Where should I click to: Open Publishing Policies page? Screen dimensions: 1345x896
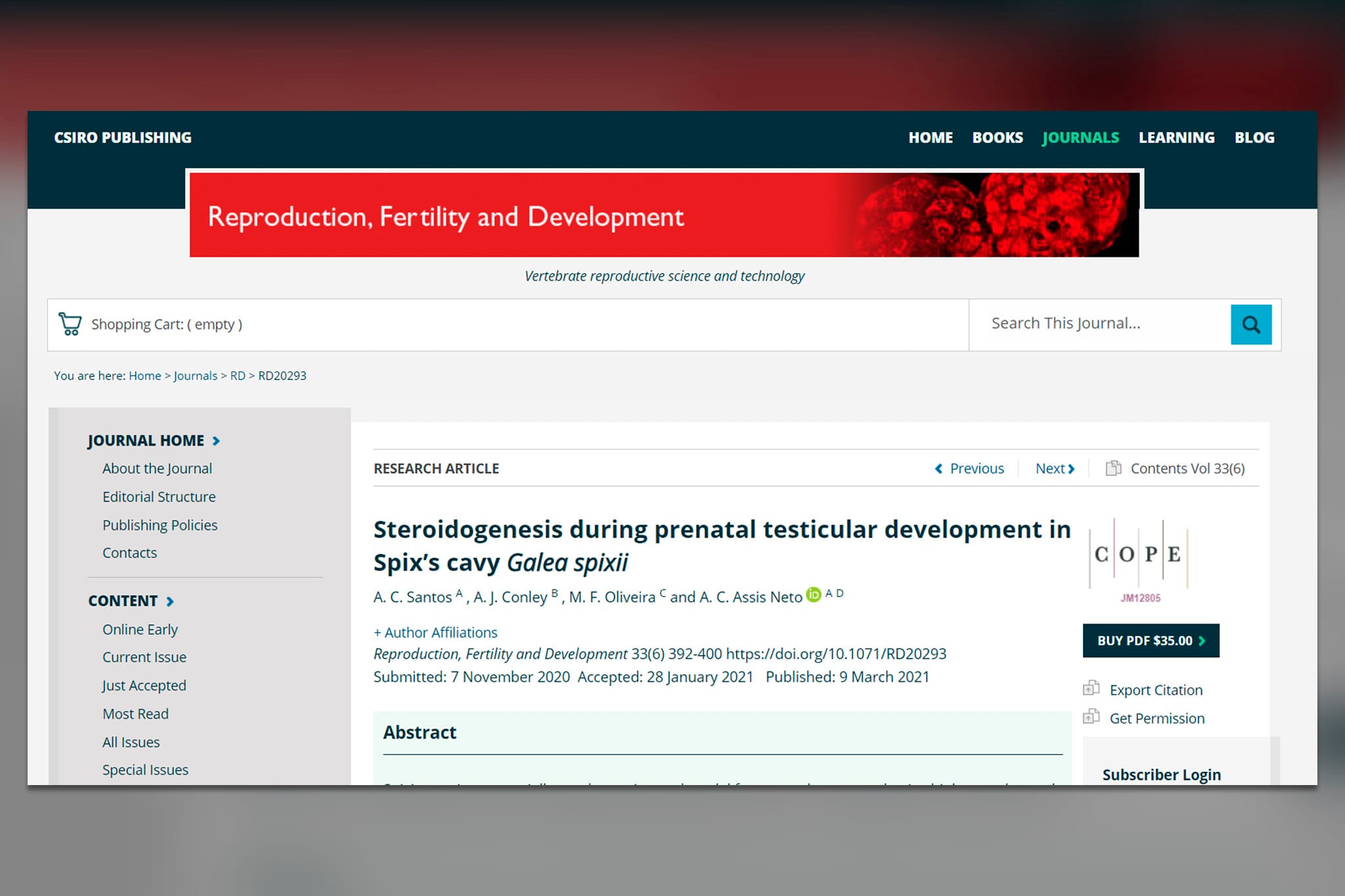(160, 525)
